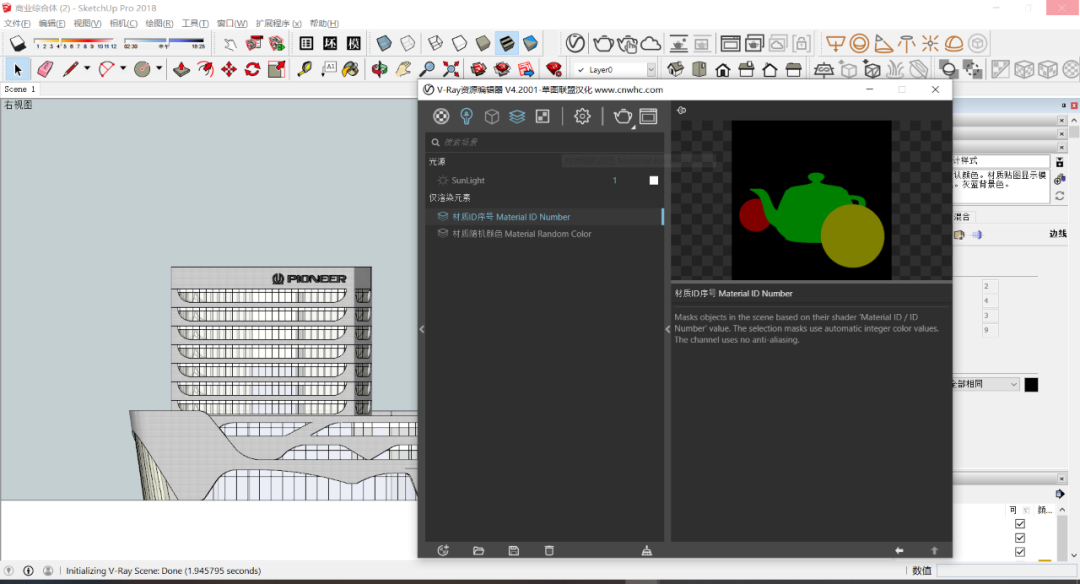Render with Asset Editor teapot button
This screenshot has width=1080, height=584.
[x=623, y=116]
